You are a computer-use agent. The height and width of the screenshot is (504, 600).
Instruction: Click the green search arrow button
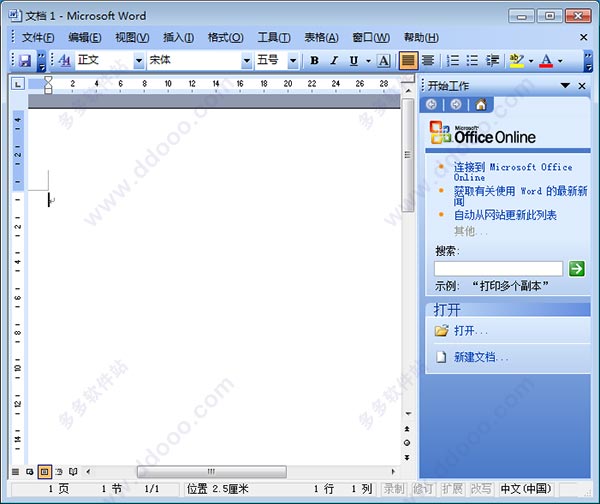[577, 269]
